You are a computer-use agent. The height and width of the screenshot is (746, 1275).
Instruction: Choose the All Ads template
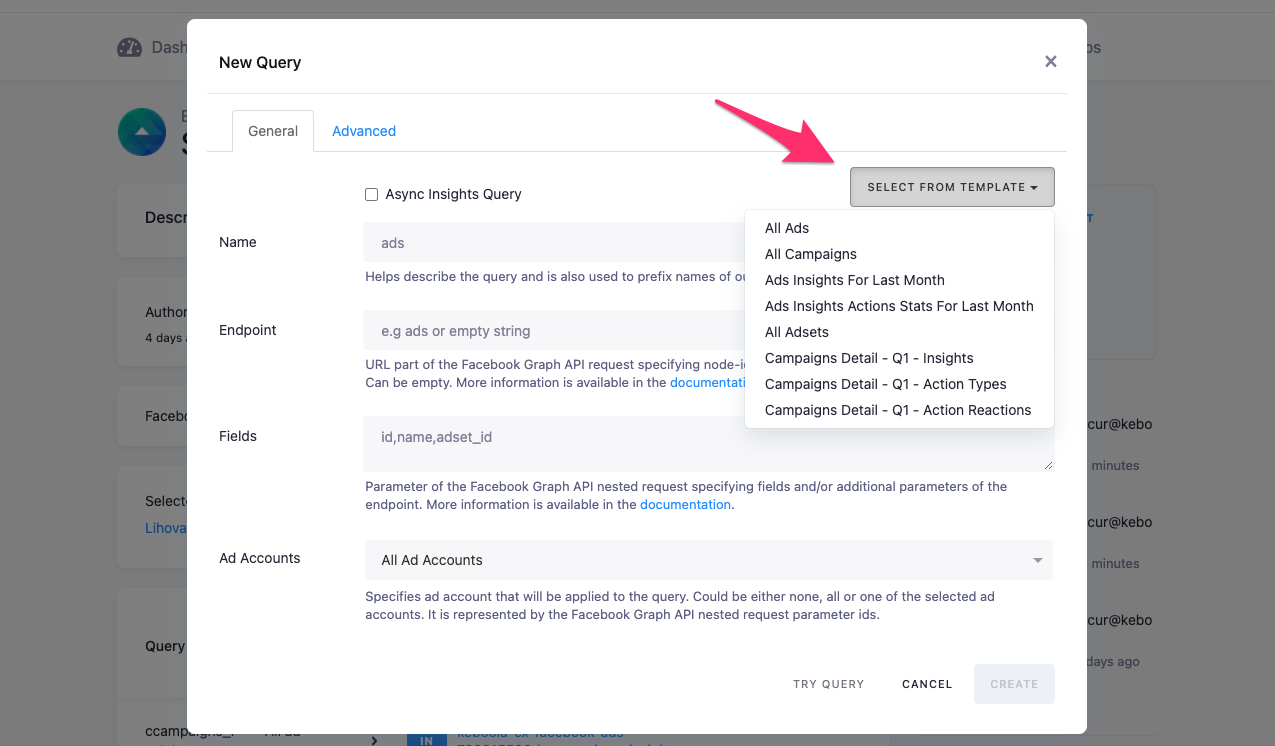tap(787, 228)
